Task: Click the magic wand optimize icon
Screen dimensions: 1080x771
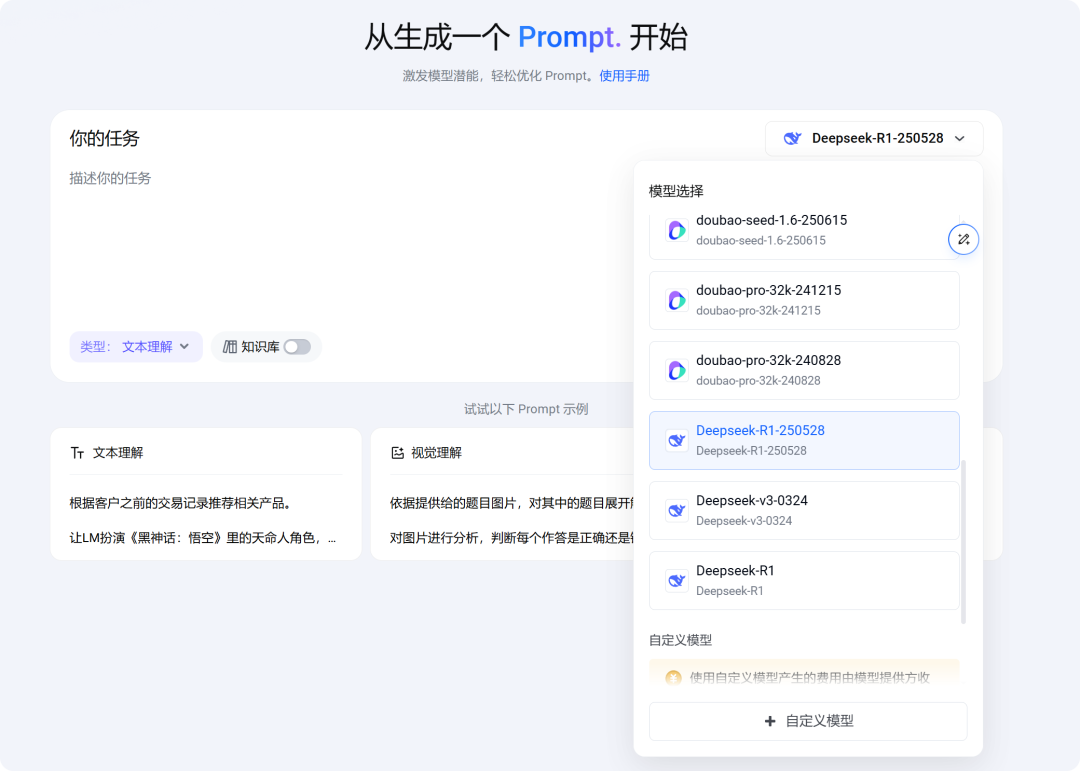Action: 963,240
